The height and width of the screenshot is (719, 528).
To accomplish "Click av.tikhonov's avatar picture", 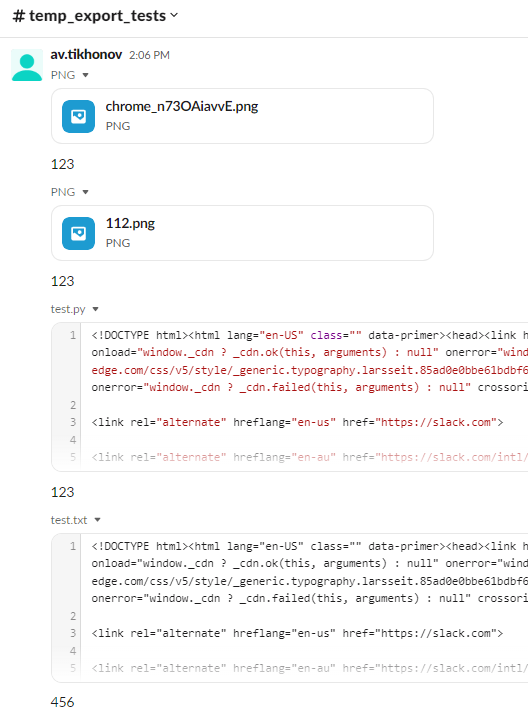I will click(x=27, y=65).
